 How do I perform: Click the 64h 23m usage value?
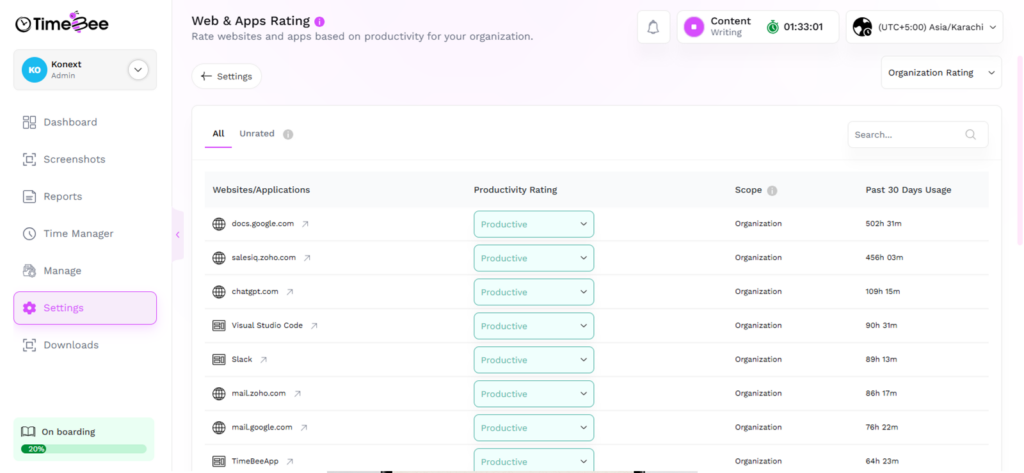(884, 461)
